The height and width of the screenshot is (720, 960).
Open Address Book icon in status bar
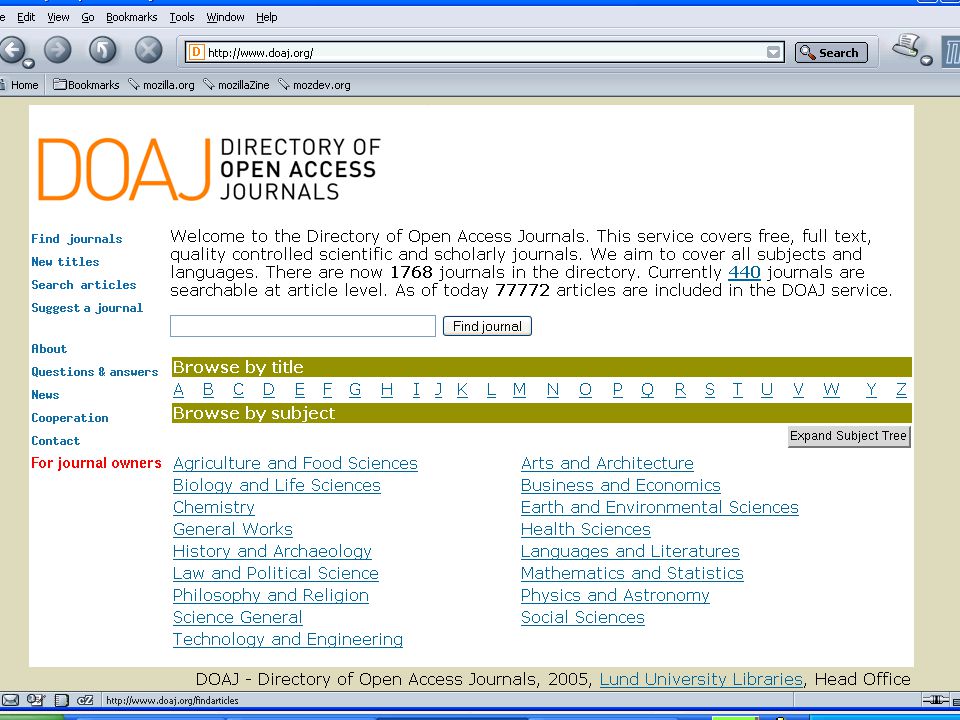[61, 700]
